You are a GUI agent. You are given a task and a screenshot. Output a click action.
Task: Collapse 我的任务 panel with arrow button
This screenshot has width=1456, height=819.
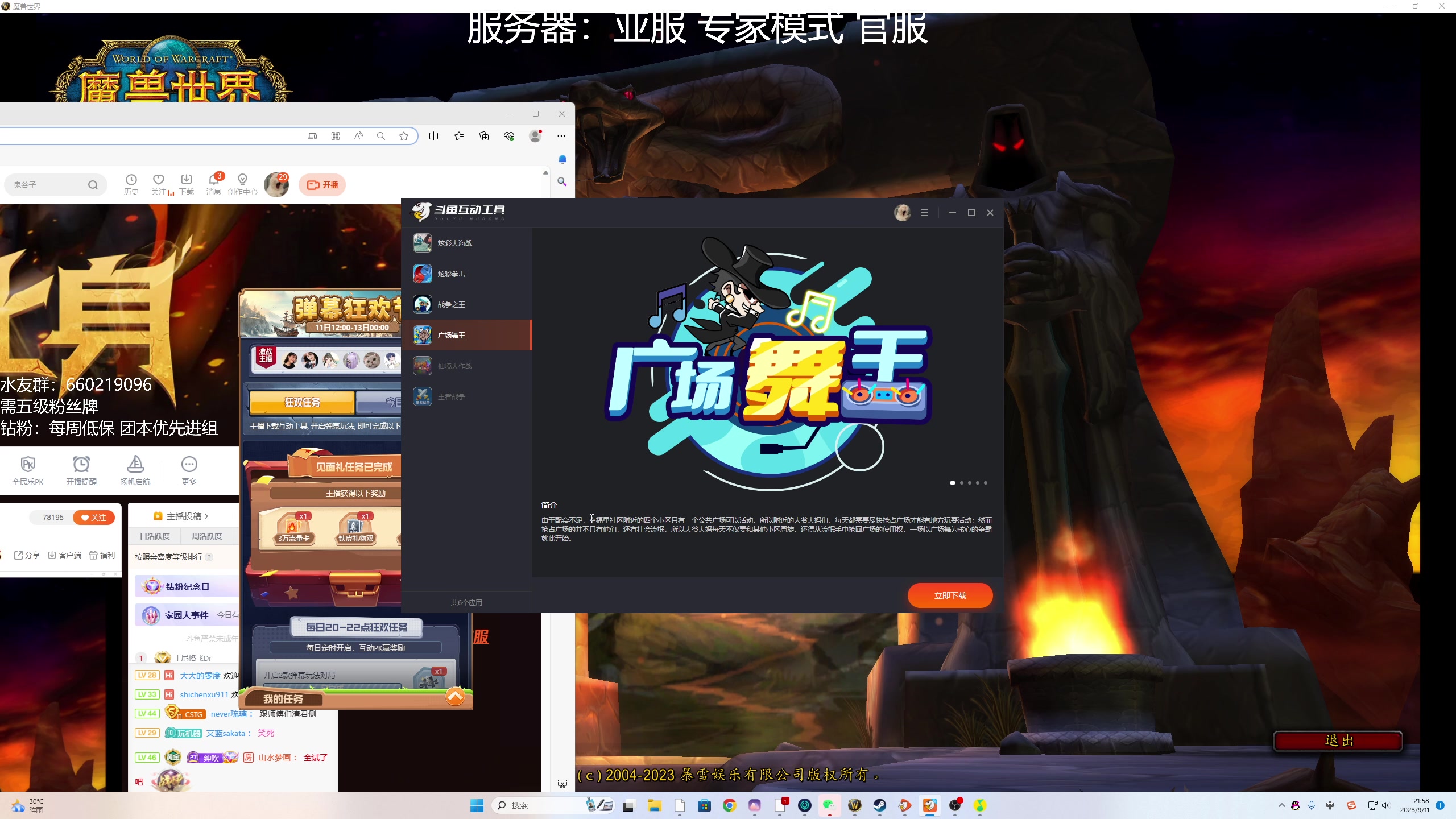[455, 696]
